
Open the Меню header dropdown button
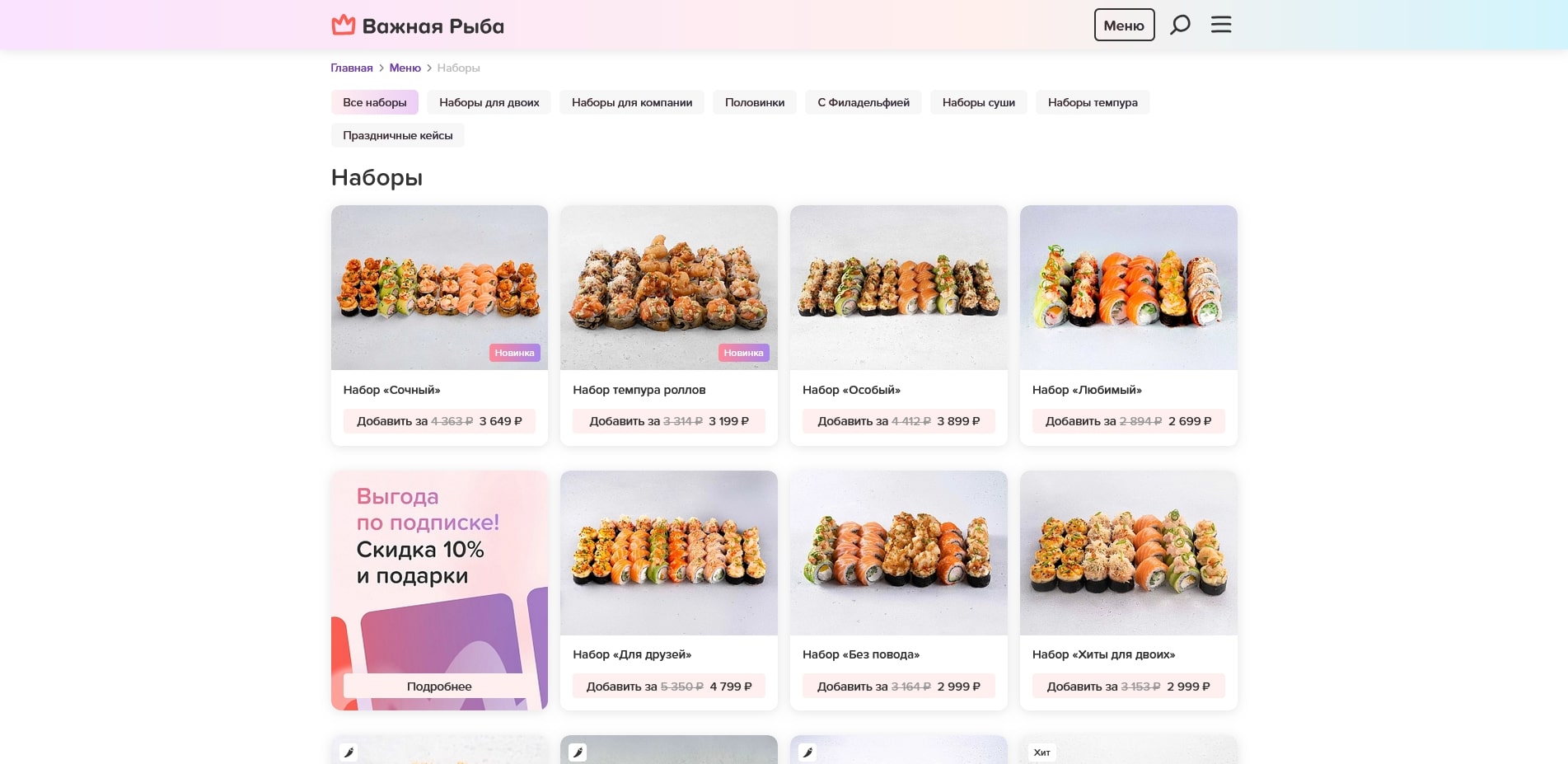point(1124,24)
